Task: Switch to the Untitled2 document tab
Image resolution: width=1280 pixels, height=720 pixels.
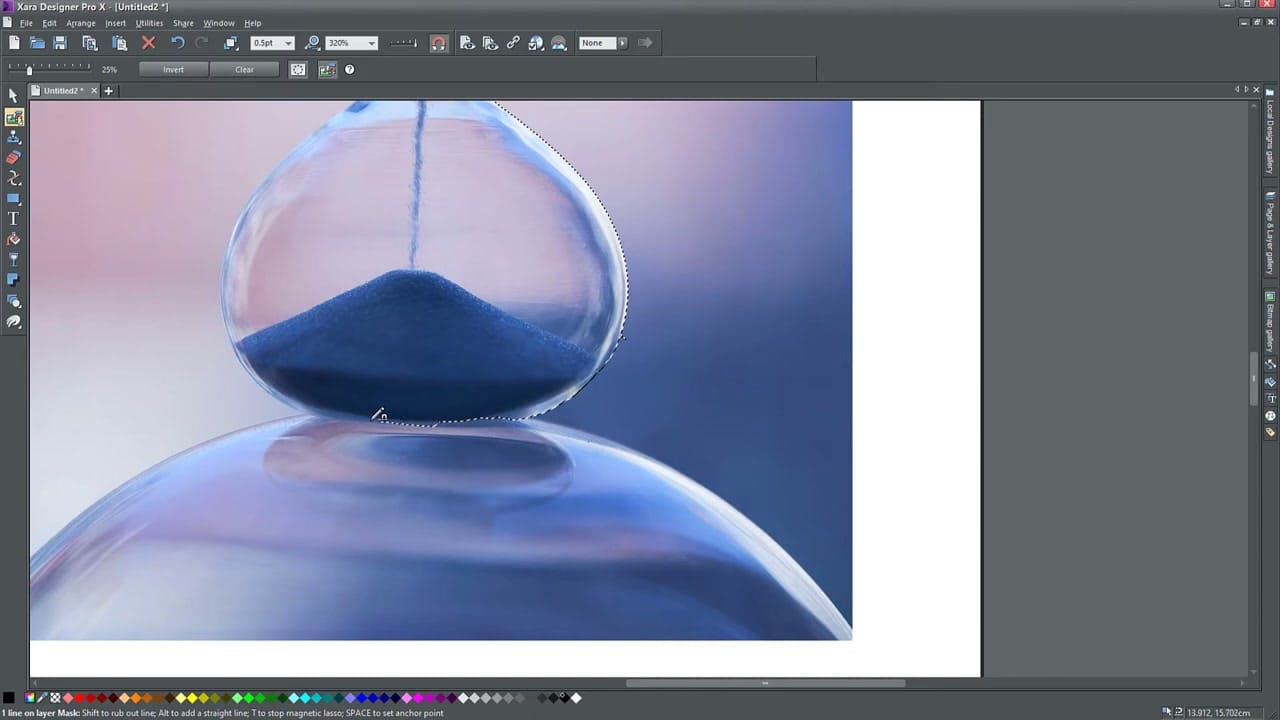Action: [60, 90]
